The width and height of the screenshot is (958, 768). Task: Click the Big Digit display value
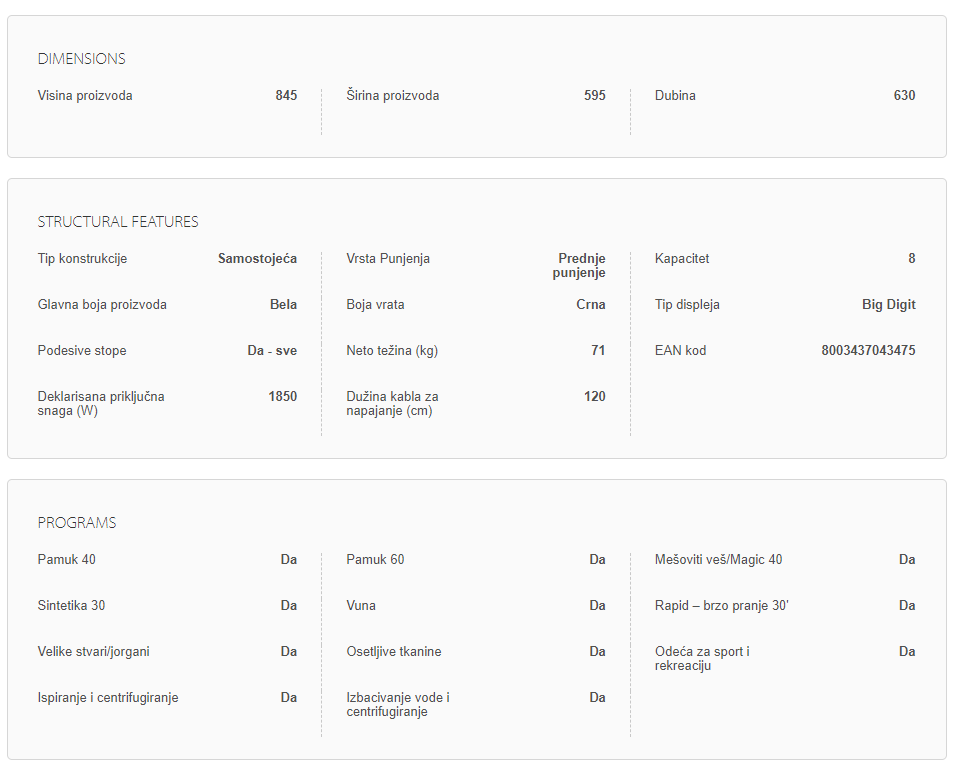click(x=888, y=305)
